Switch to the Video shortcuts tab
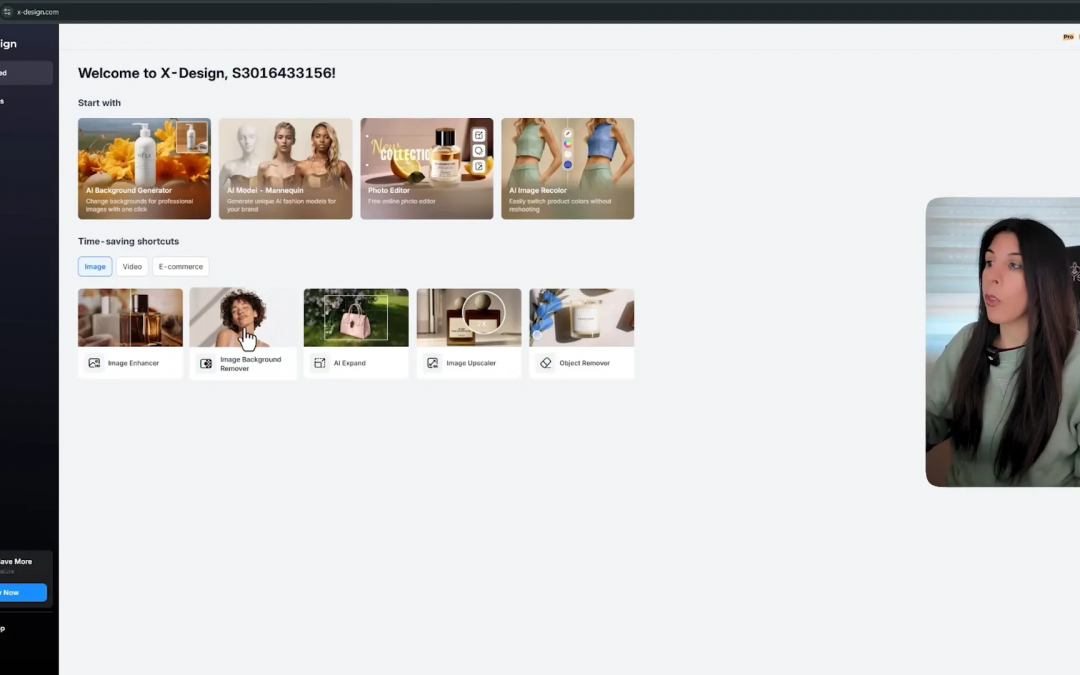 (132, 267)
